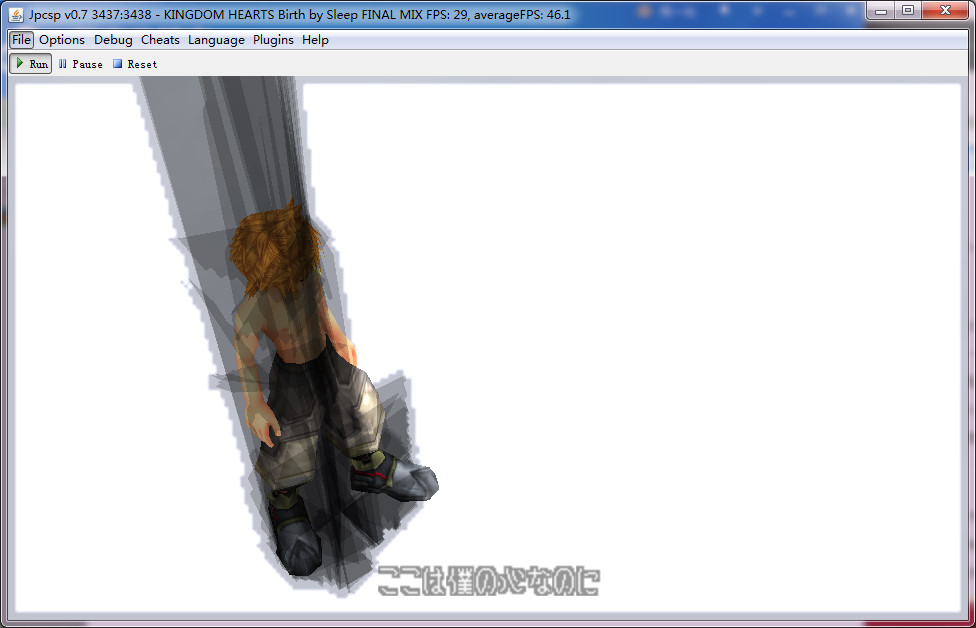Click the green Run triangle icon

20,63
